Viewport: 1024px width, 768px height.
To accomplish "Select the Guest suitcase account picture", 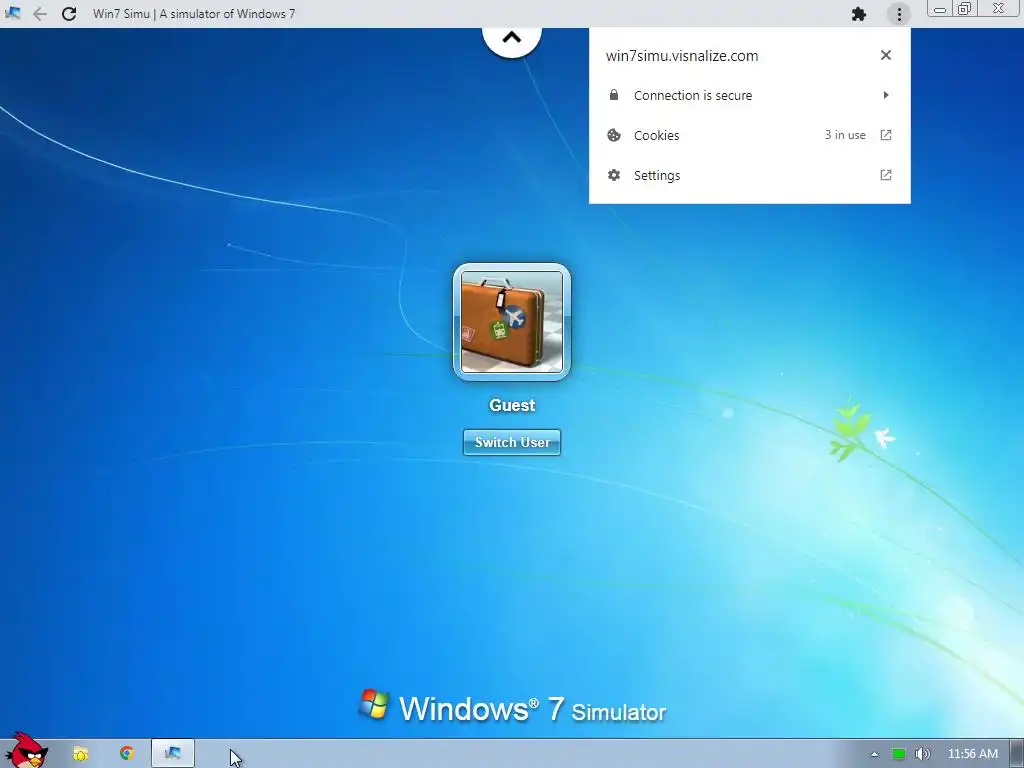I will point(512,322).
